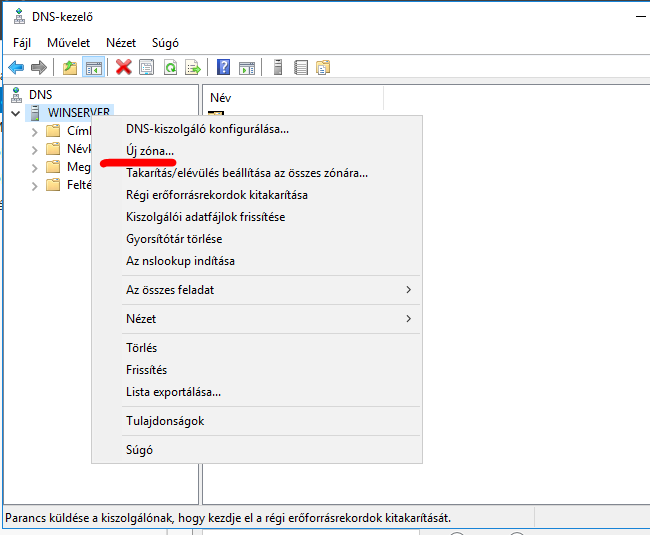This screenshot has height=535, width=650.
Task: Click the New Server tower toolbar icon
Action: (275, 67)
